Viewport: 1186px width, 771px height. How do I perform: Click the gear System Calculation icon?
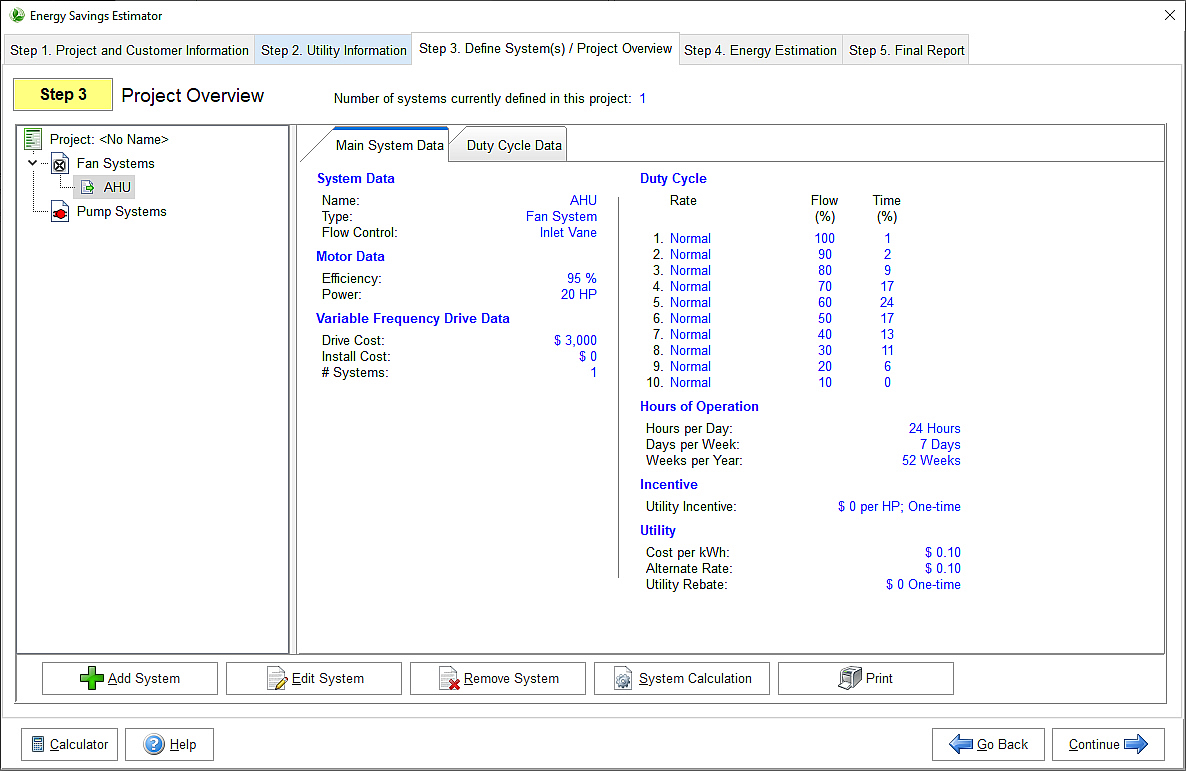[624, 679]
